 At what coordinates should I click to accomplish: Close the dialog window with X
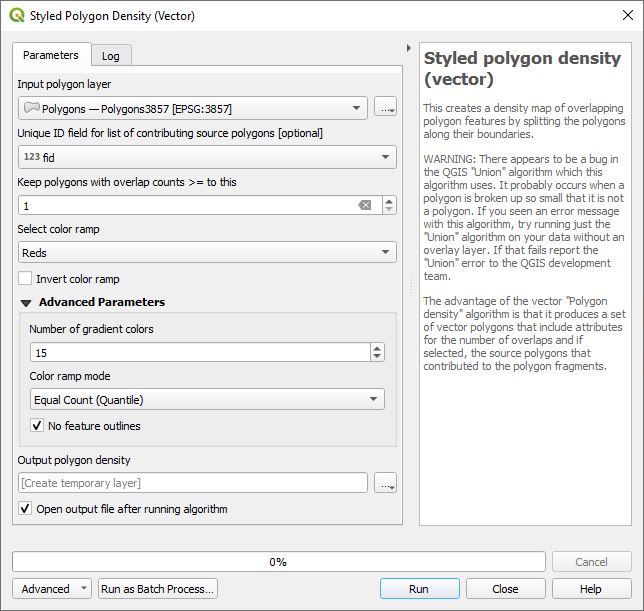pyautogui.click(x=628, y=15)
